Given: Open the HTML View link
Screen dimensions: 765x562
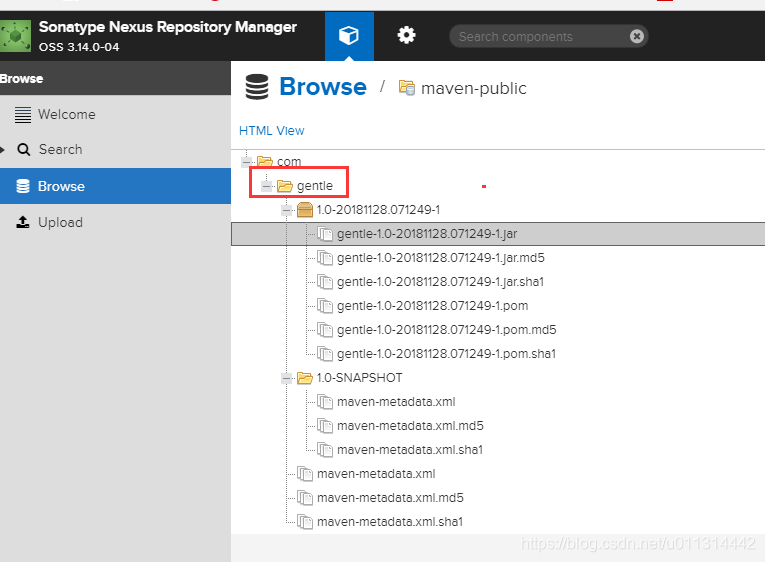Looking at the screenshot, I should [272, 131].
